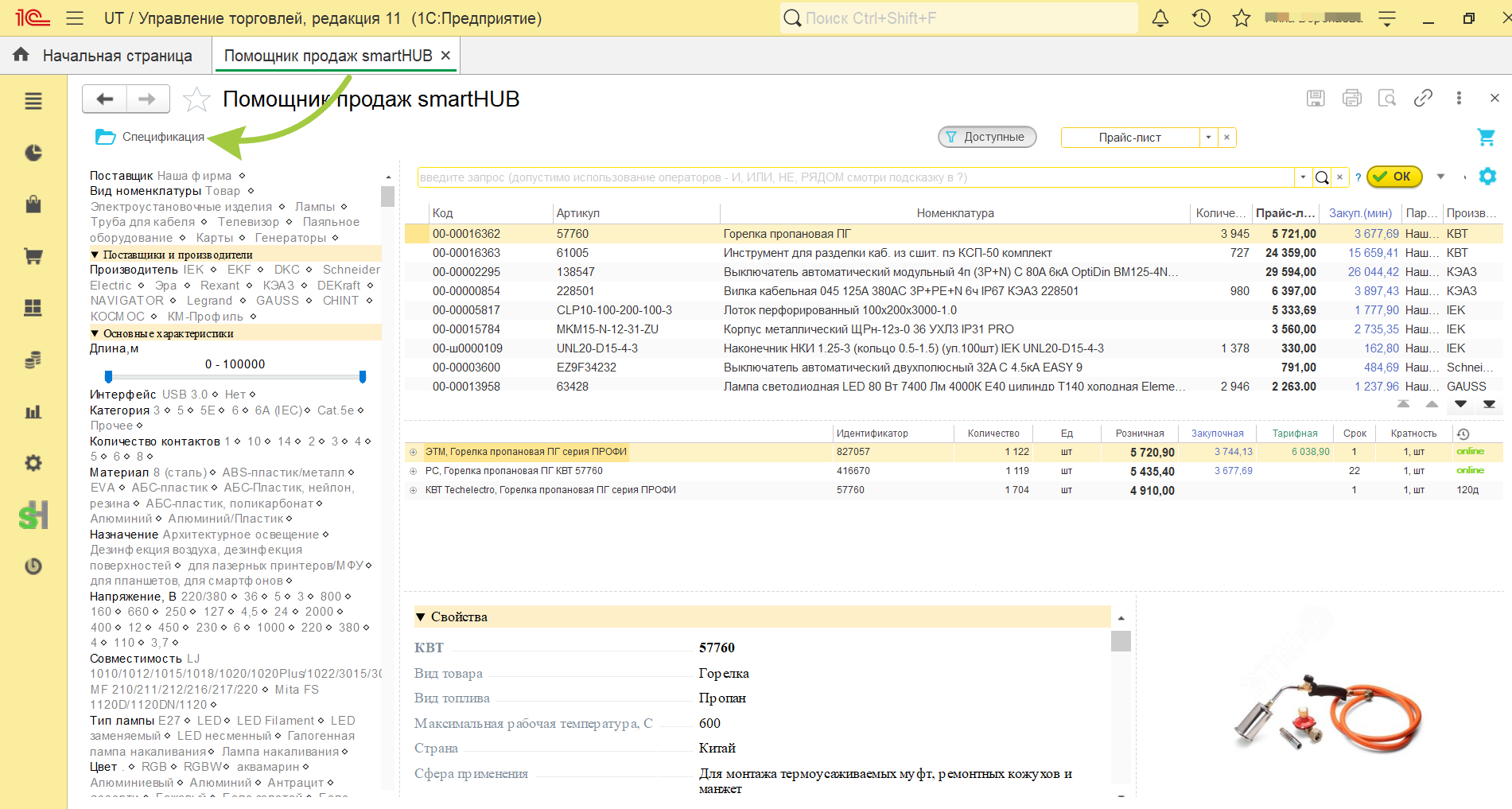
Task: Open the main hamburger menu
Action: [x=75, y=18]
